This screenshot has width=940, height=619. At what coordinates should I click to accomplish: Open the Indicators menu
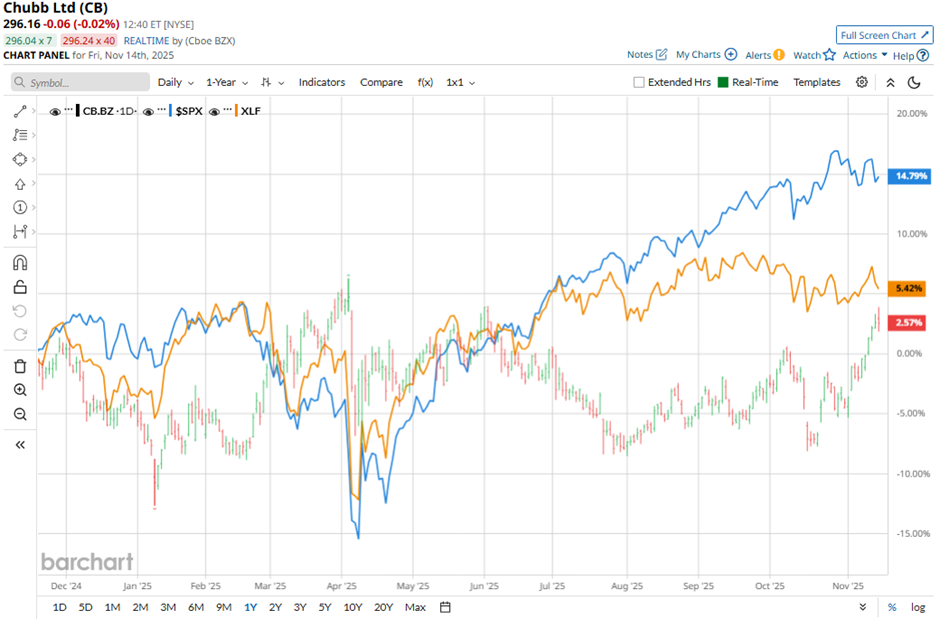322,83
